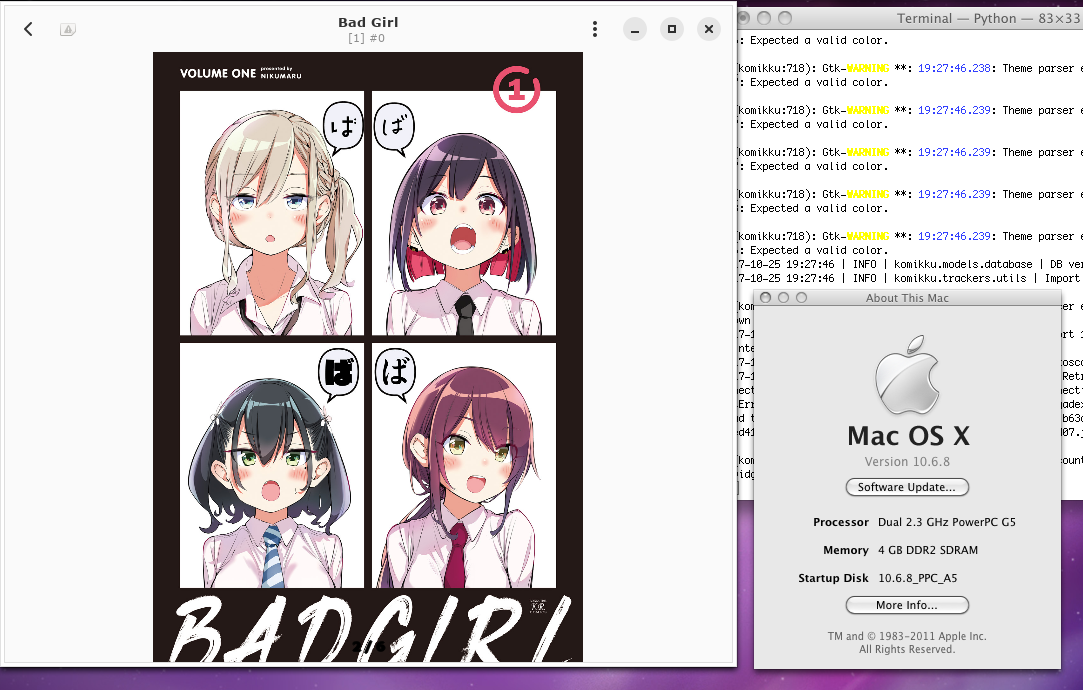
Task: Close the About This Mac window
Action: [x=764, y=297]
